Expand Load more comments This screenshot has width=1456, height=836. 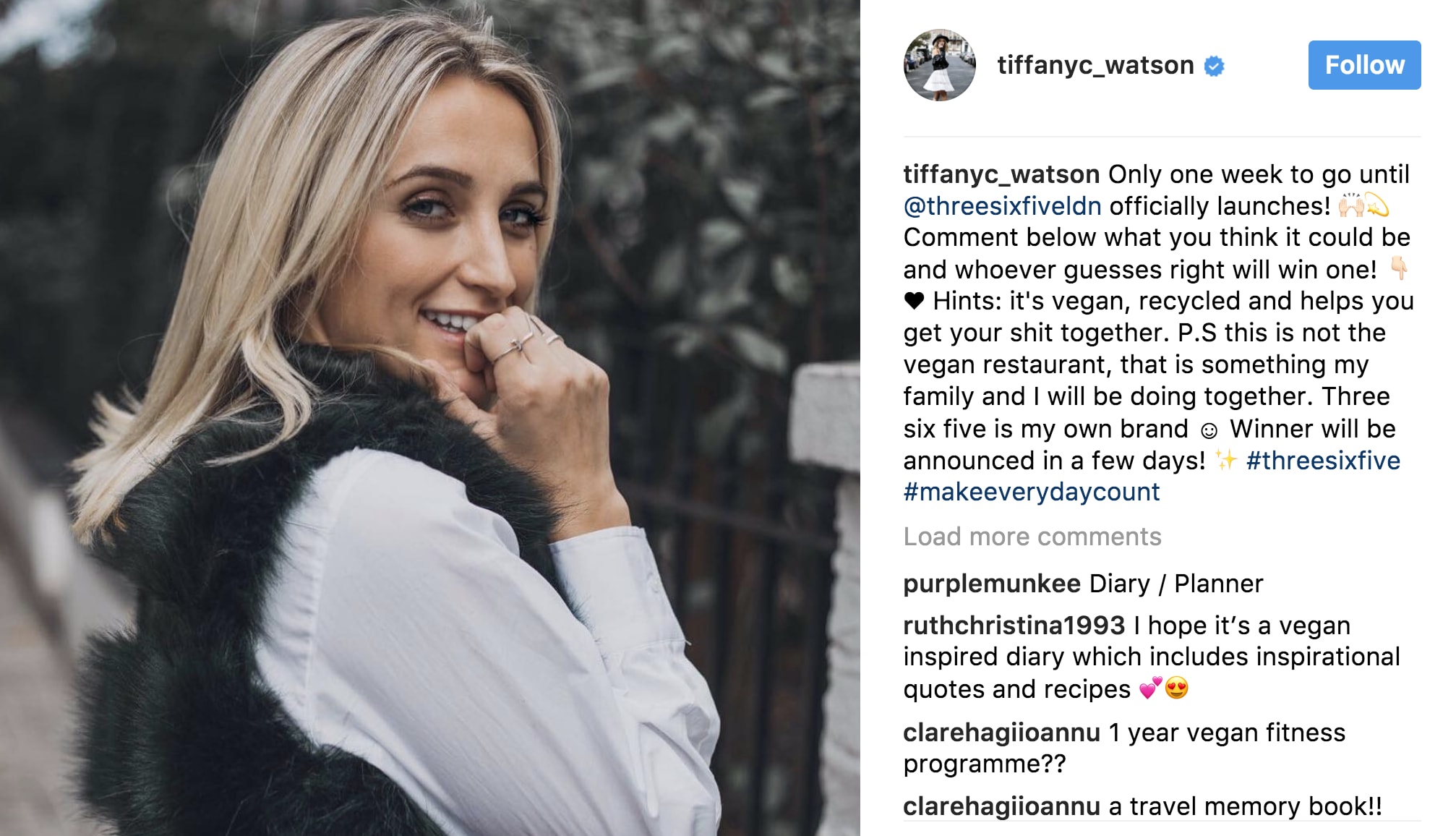1032,537
